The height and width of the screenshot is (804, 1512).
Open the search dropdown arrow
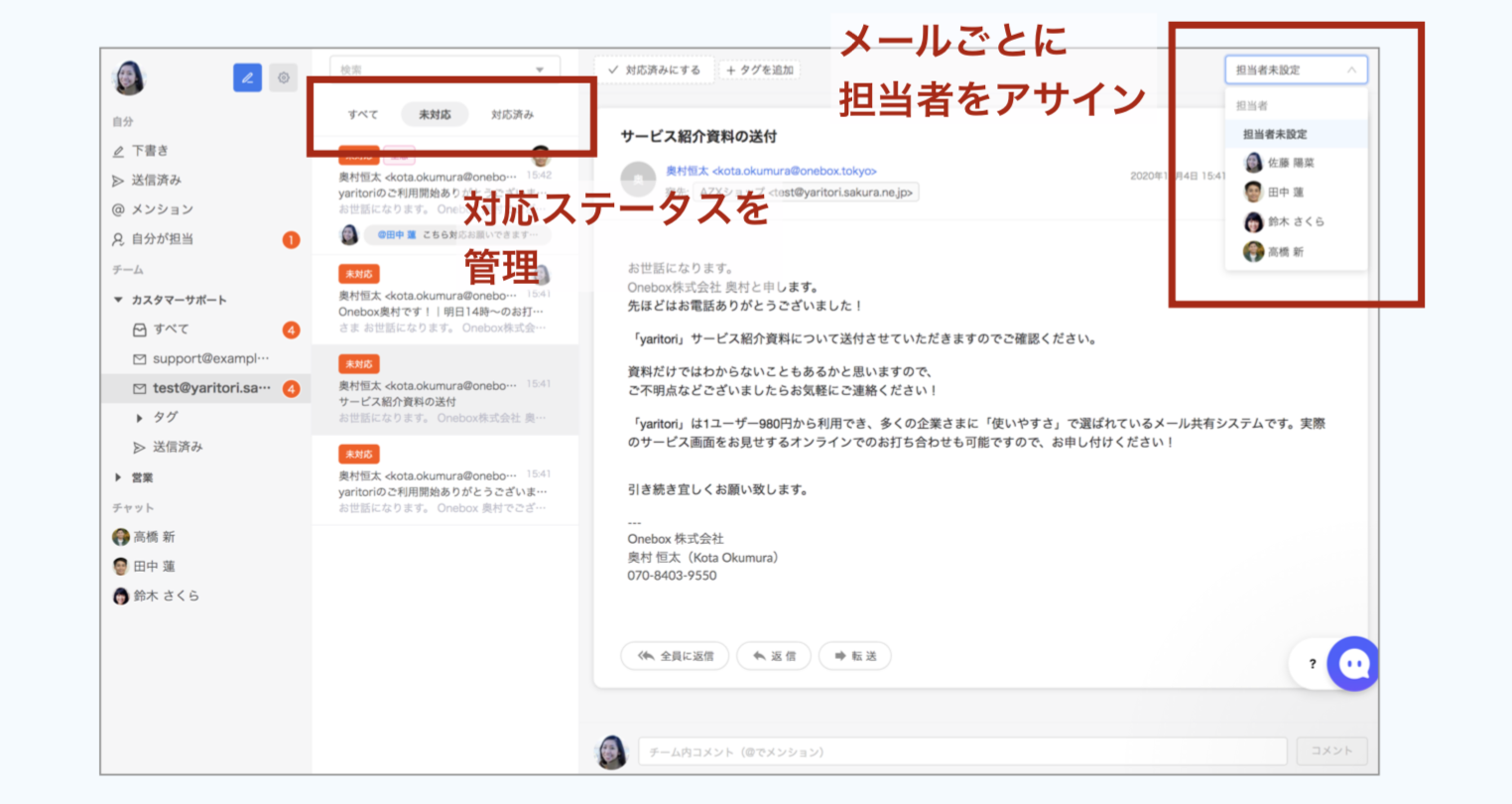(540, 69)
